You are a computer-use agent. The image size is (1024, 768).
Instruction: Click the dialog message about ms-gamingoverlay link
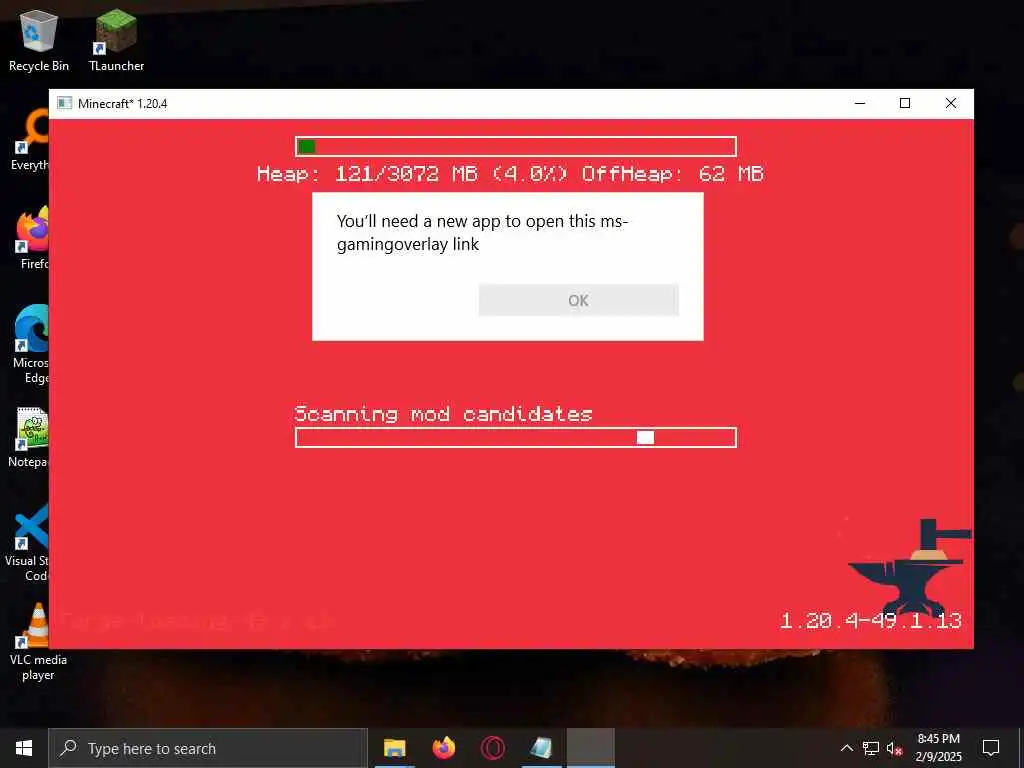click(482, 232)
